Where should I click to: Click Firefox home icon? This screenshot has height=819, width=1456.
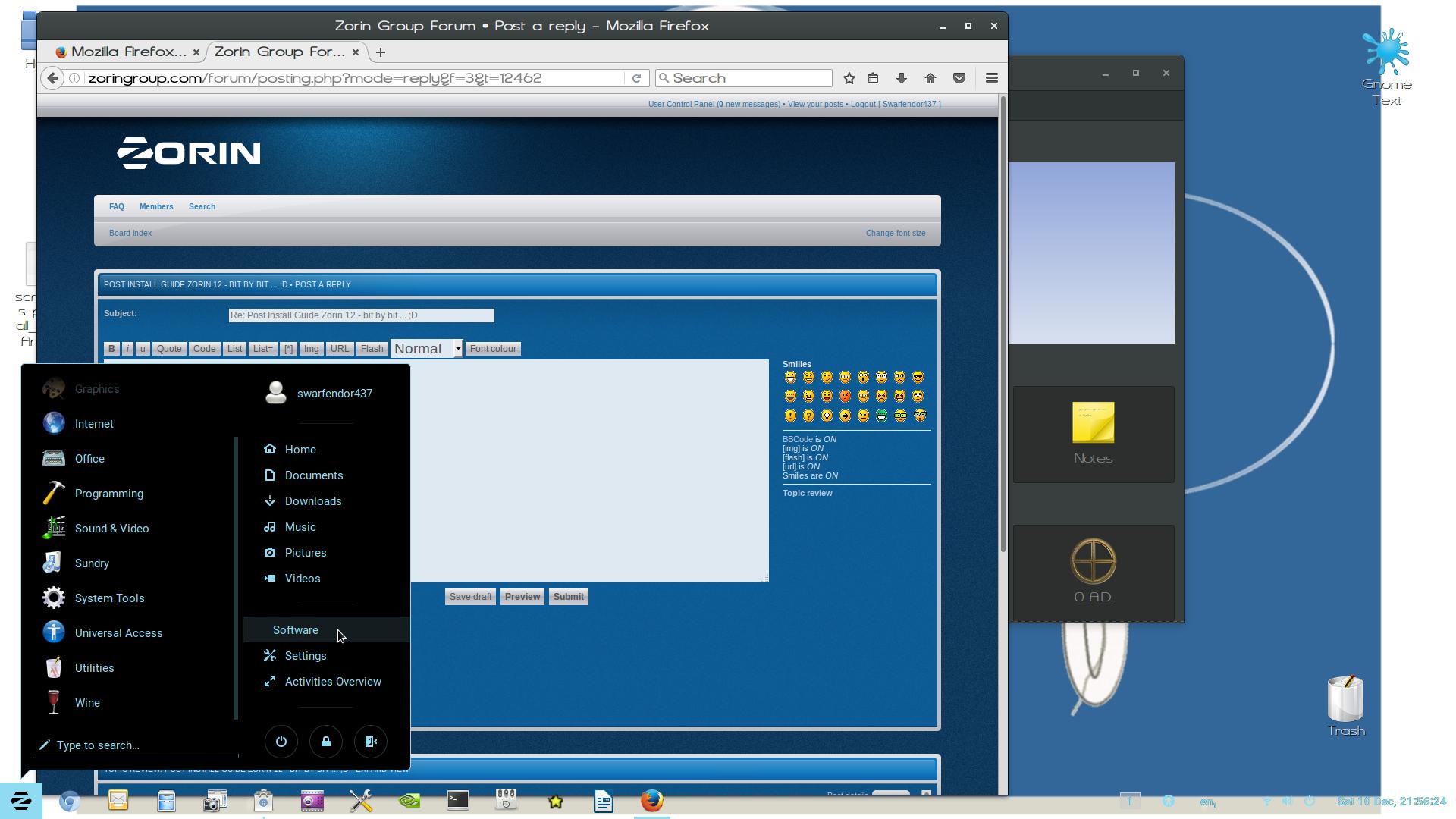930,78
